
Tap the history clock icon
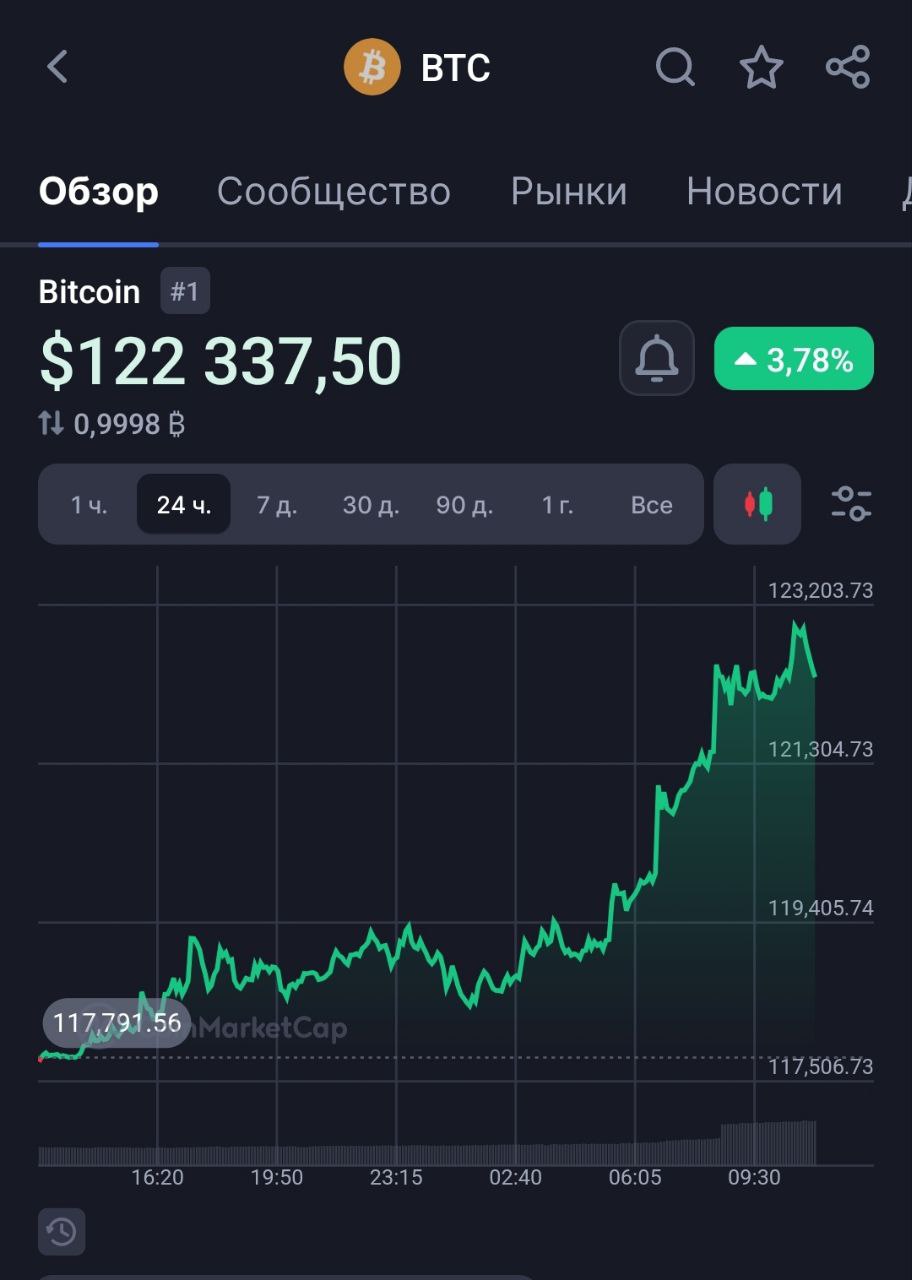pos(62,1232)
